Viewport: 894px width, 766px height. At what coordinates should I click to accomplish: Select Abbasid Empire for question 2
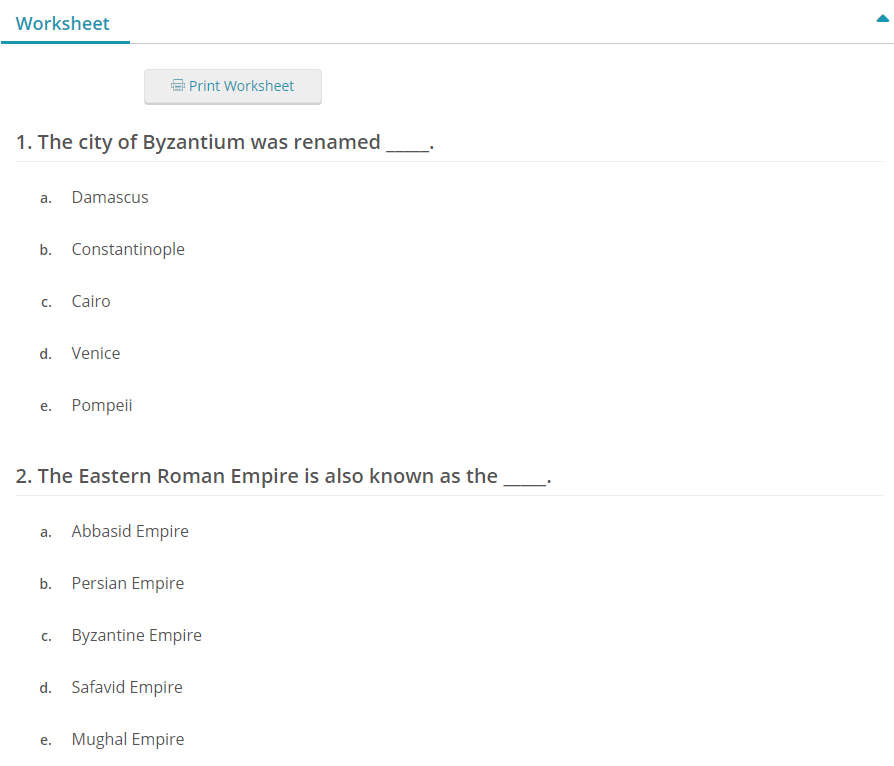pos(130,531)
